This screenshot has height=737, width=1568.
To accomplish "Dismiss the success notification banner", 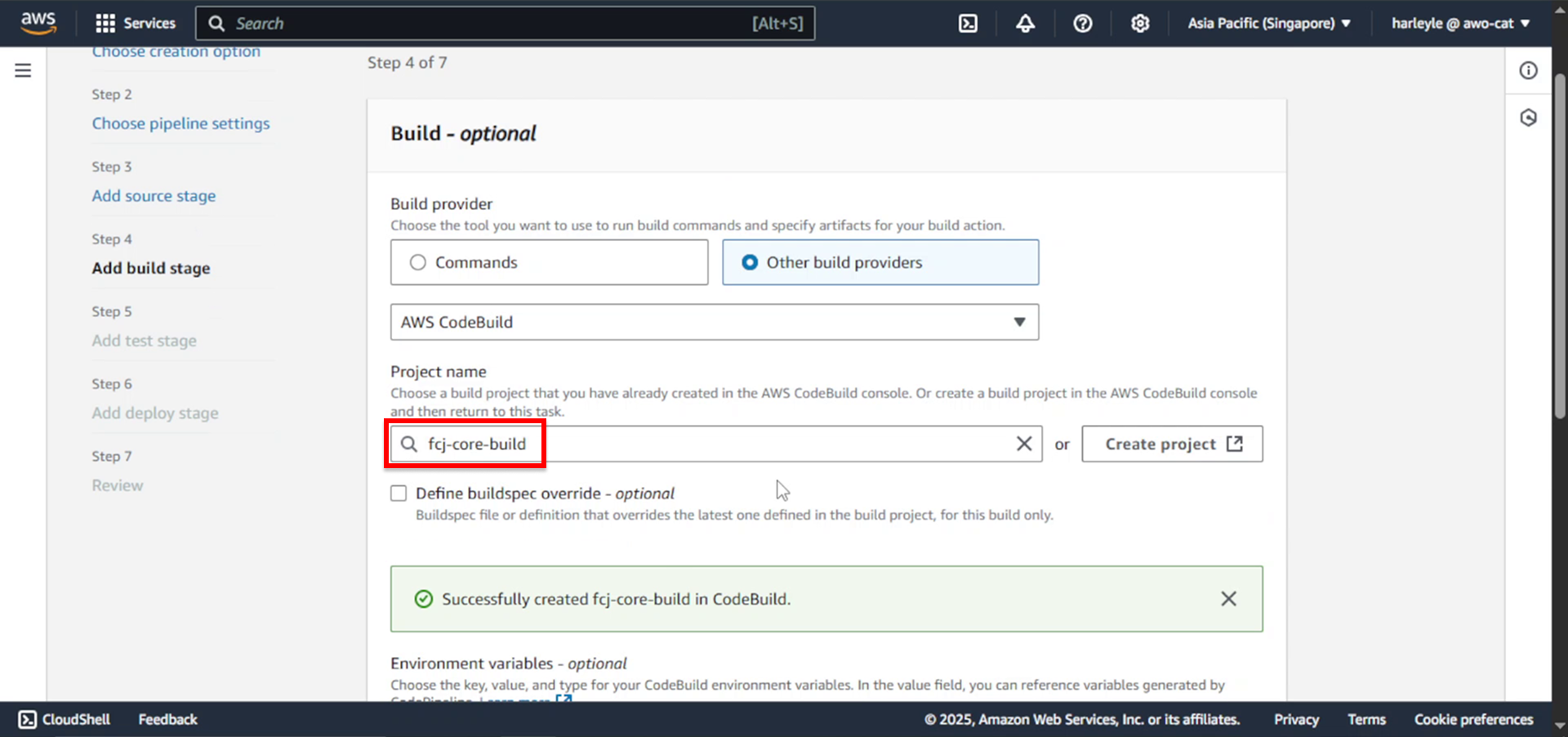I will tap(1228, 599).
